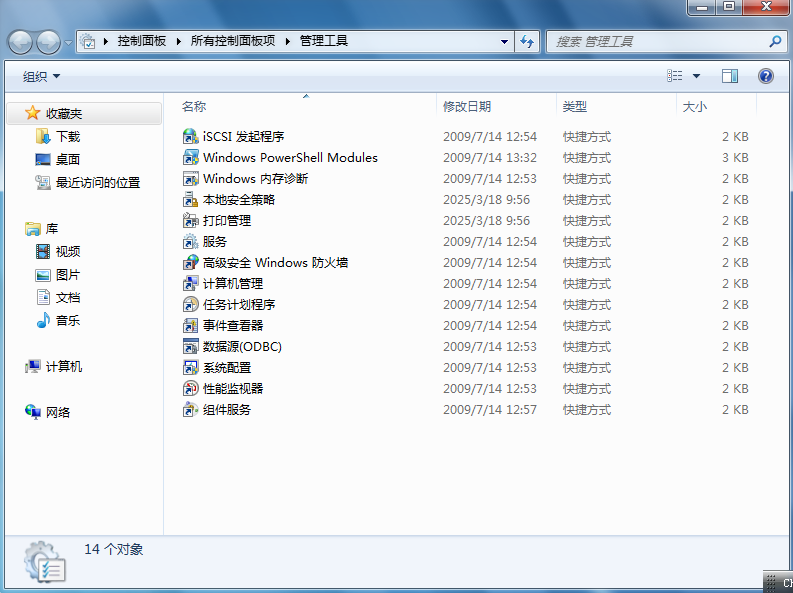The image size is (793, 593).
Task: Expand the arrow before 控制面板 breadcrumb
Action: tap(106, 41)
